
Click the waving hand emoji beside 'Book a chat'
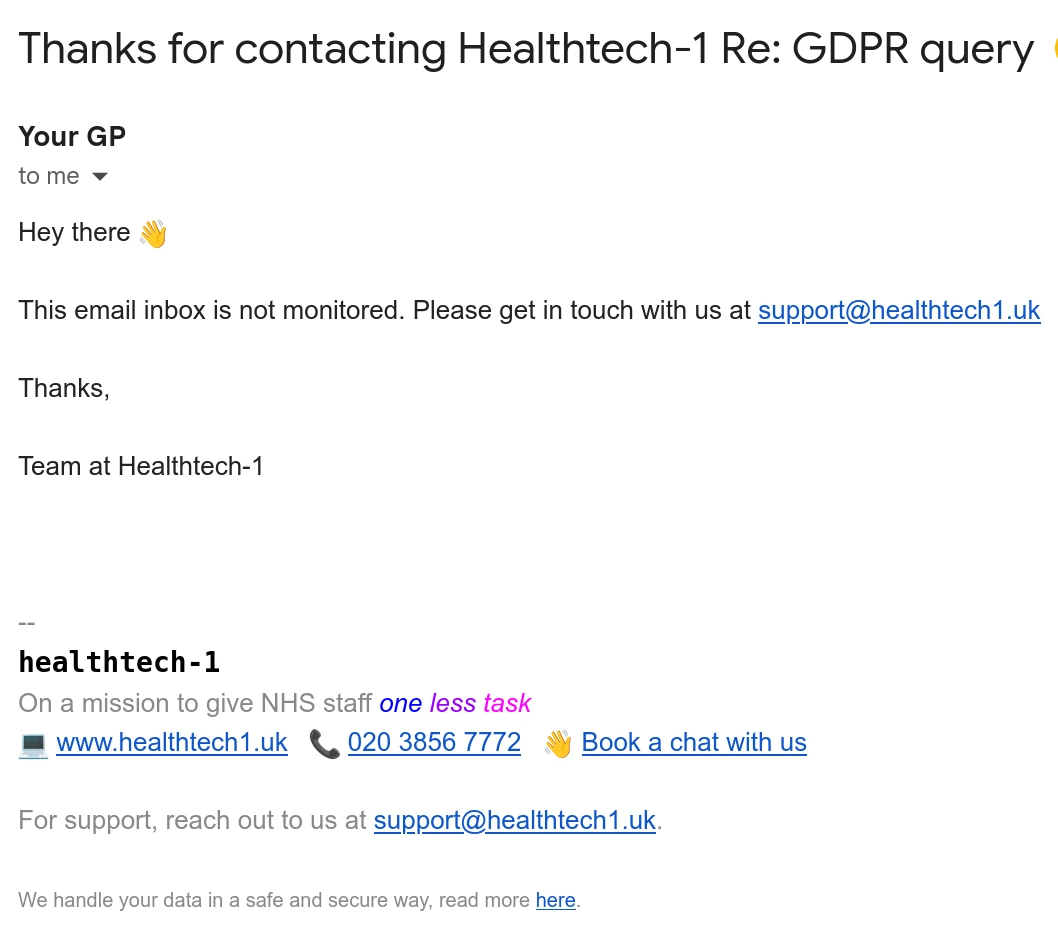(558, 744)
